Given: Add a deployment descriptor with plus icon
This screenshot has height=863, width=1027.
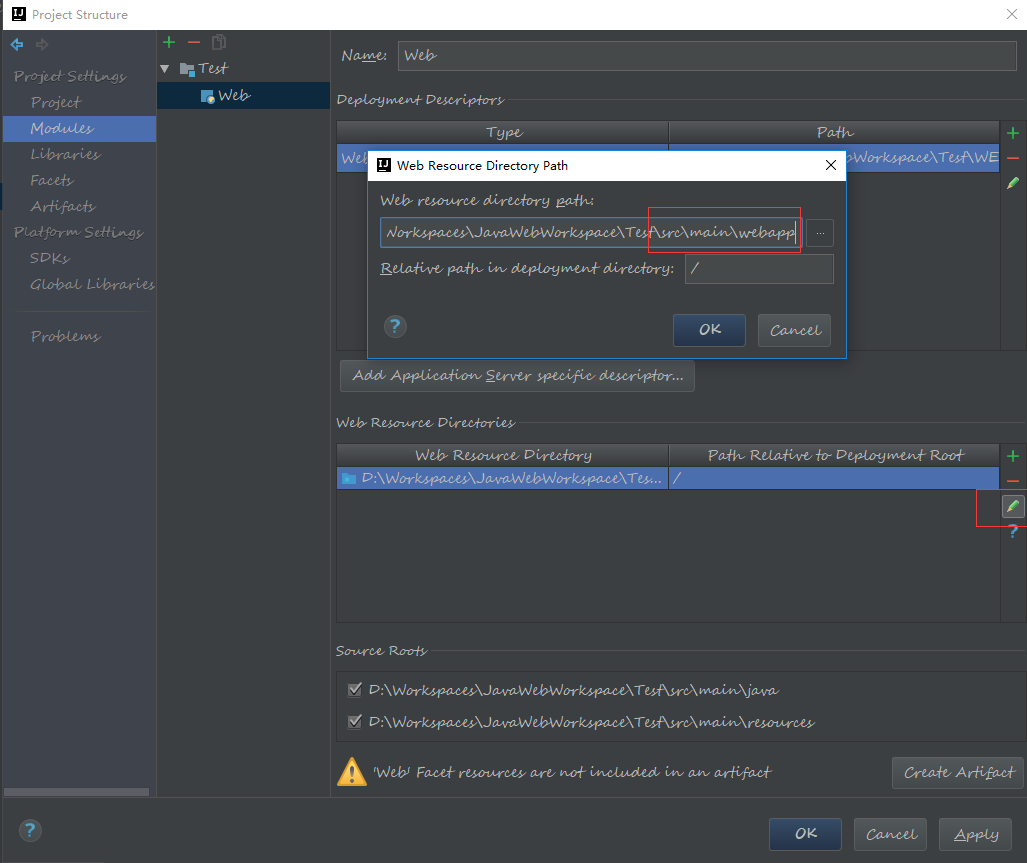Looking at the screenshot, I should point(1013,134).
